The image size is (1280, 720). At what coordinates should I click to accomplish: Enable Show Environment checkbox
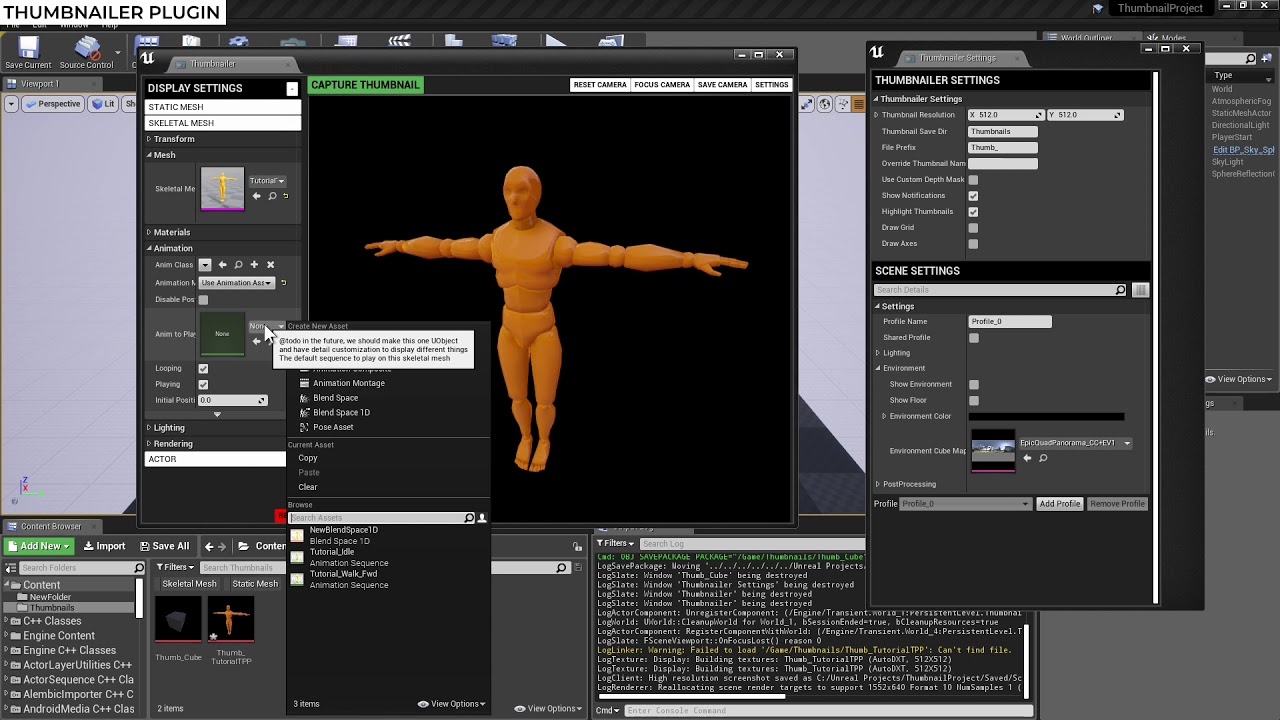click(974, 384)
